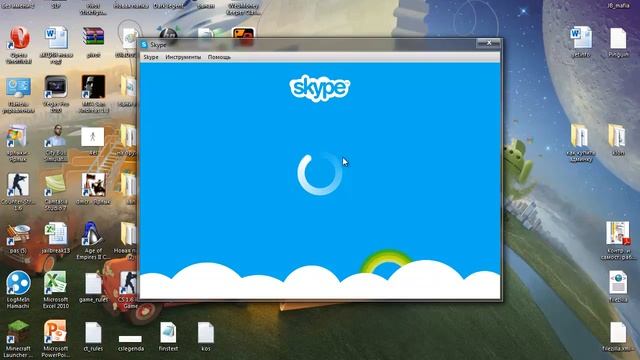
Task: Open the kos file
Action: pyautogui.click(x=206, y=336)
